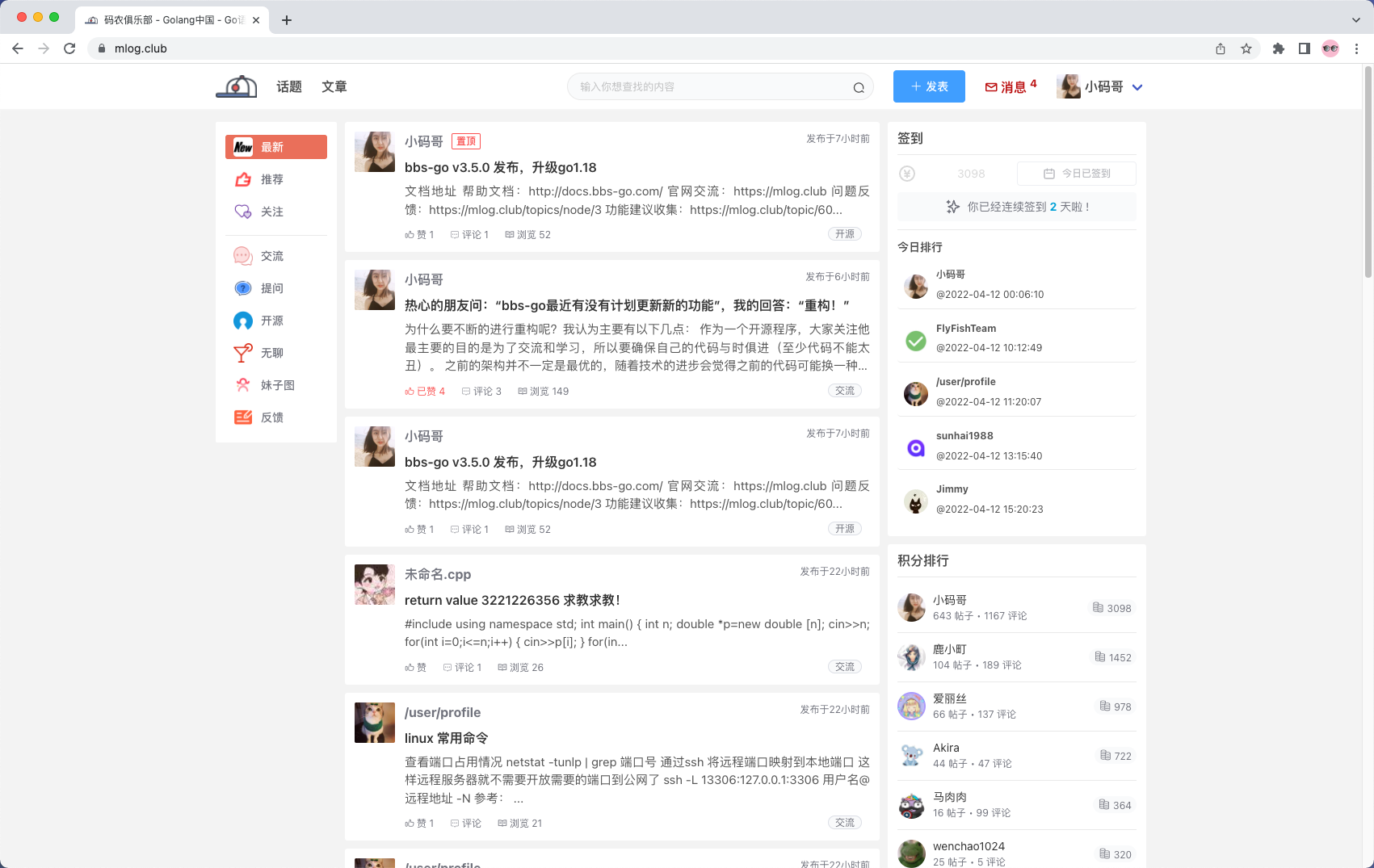Open Chrome's three-dot menu
1374x868 pixels.
coord(1356,48)
